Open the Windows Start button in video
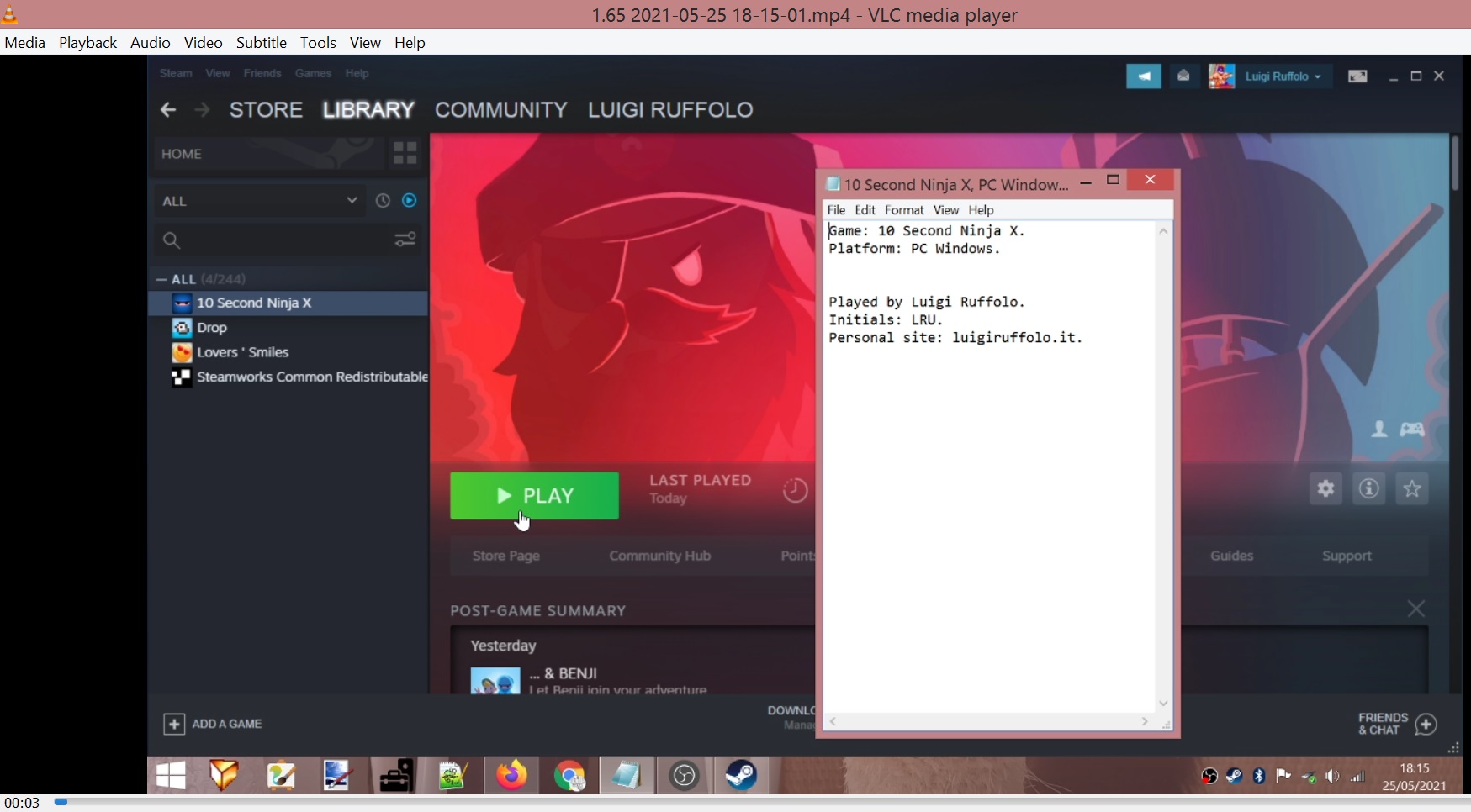Image resolution: width=1471 pixels, height=812 pixels. coord(171,776)
